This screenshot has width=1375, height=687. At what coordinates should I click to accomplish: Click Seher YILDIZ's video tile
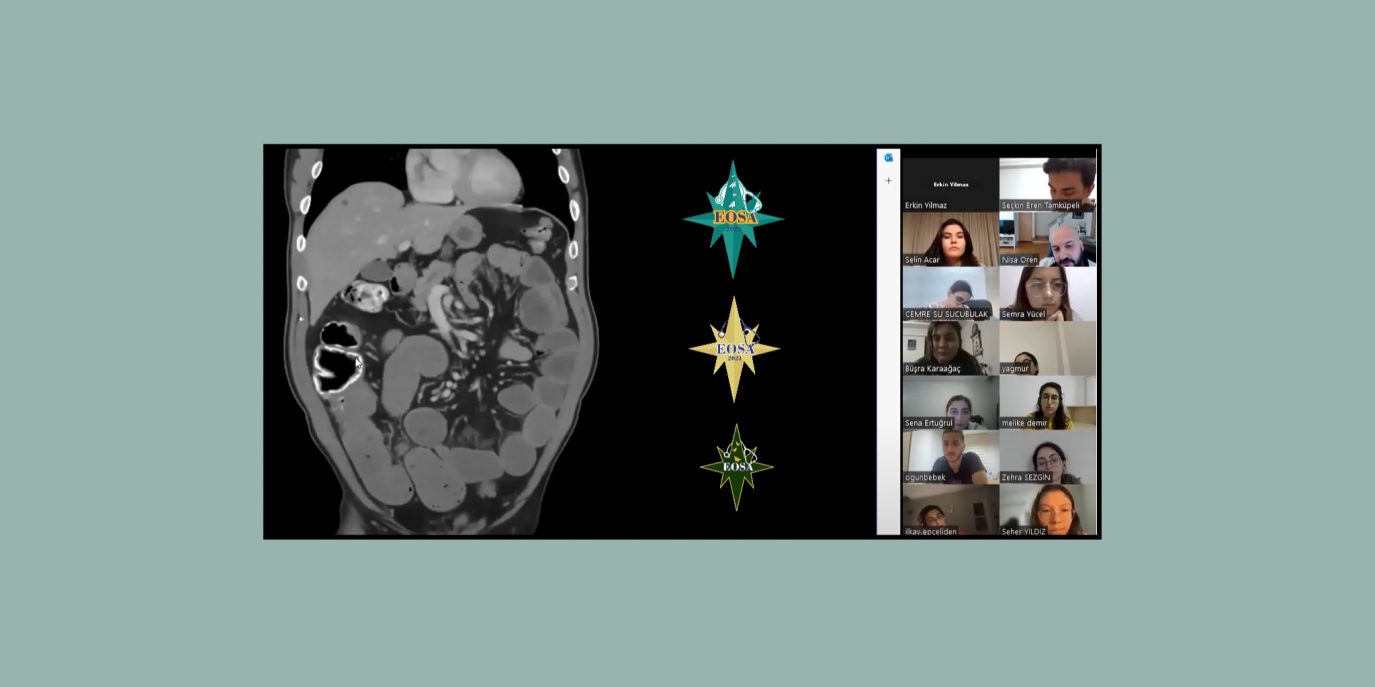click(1047, 510)
